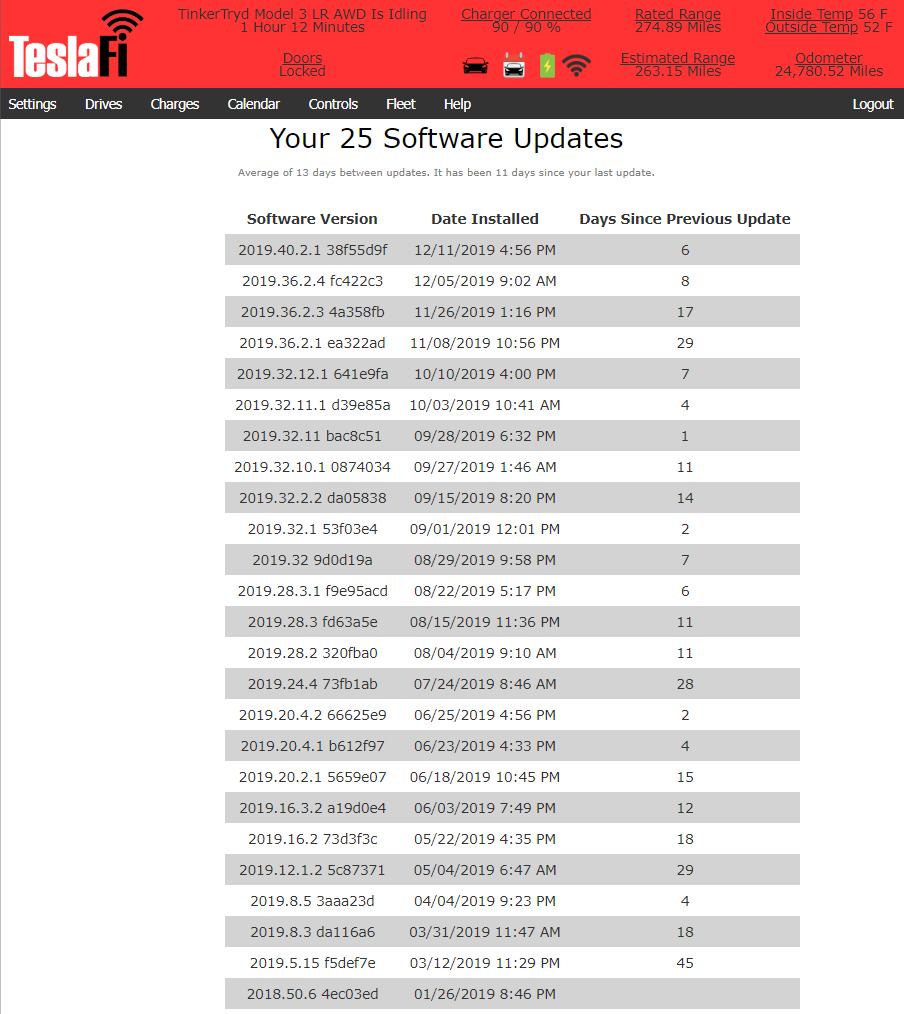
Task: Click the green battery charging icon
Action: coord(547,65)
